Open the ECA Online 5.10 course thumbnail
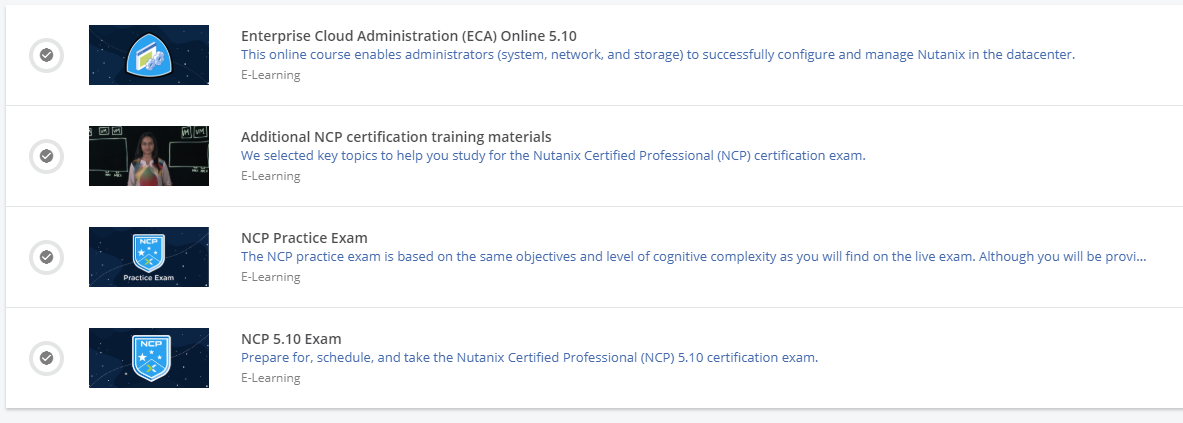Screen dimensions: 1183x423 149,55
